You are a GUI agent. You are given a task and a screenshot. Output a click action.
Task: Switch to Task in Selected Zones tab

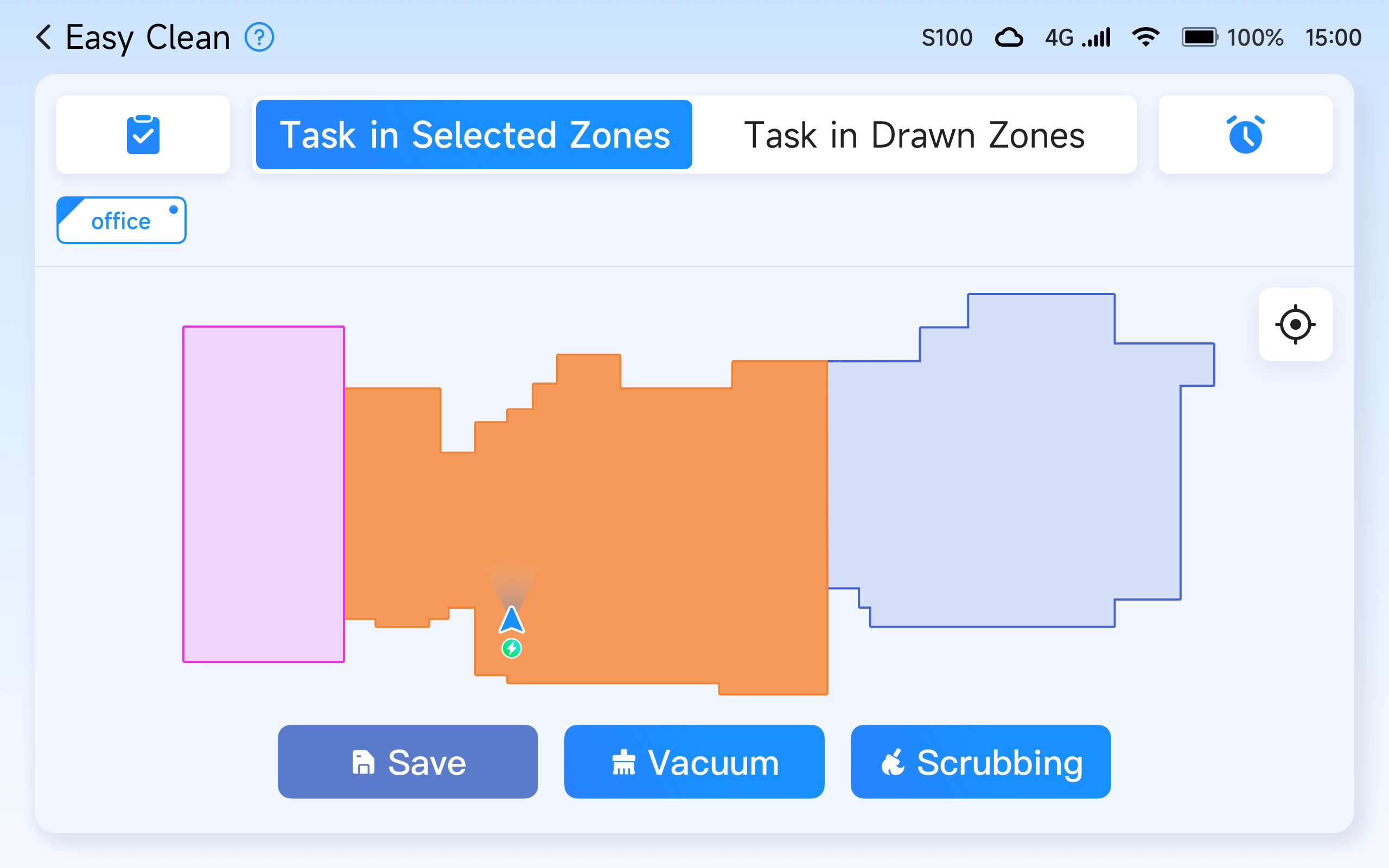coord(474,135)
